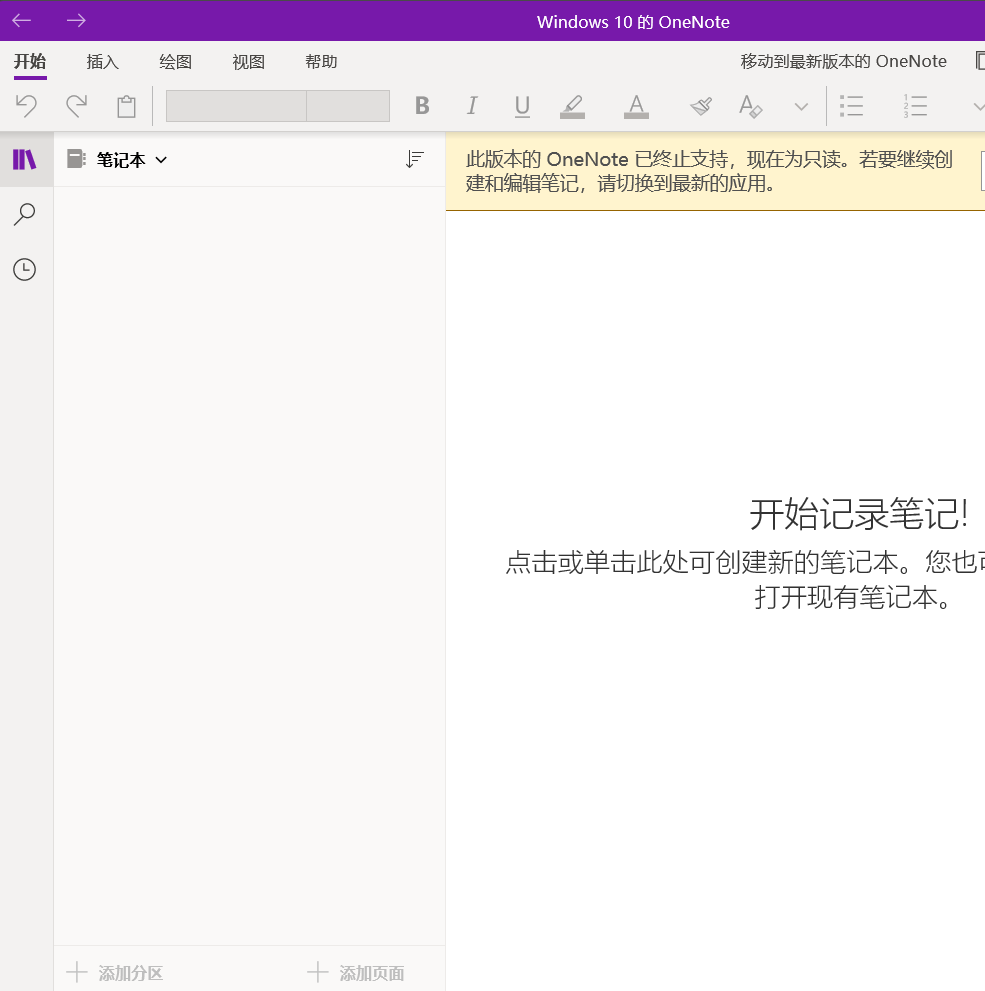Insert a bulleted list
The height and width of the screenshot is (991, 985).
[x=851, y=106]
